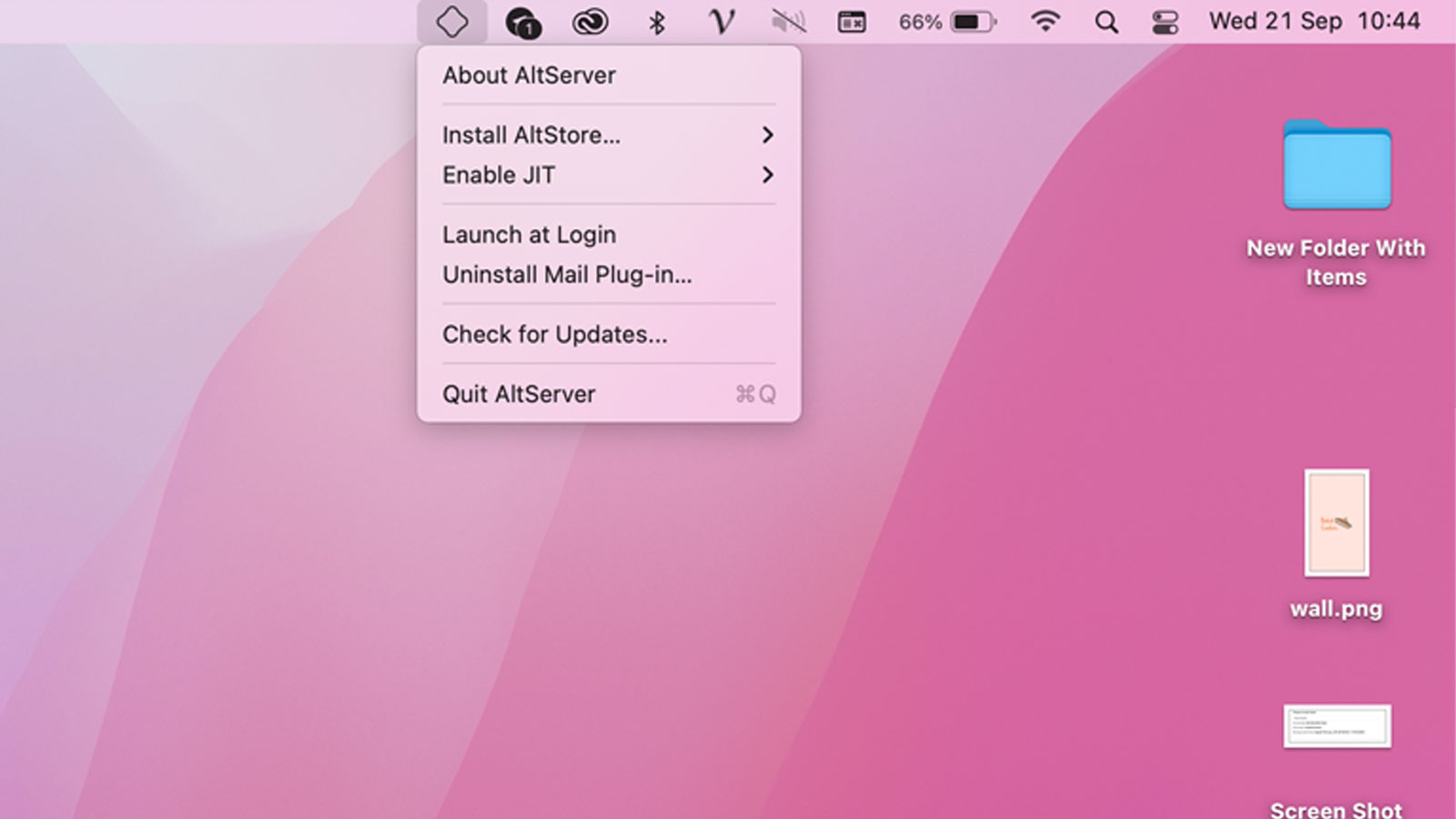1456x819 pixels.
Task: Open Spotlight search magnifier
Action: [x=1106, y=22]
